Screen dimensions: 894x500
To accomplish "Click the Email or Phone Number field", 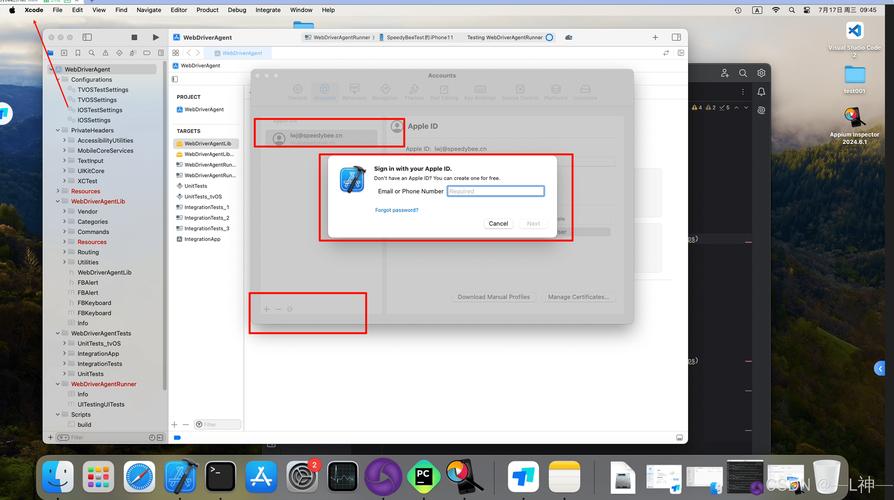I will (x=495, y=191).
